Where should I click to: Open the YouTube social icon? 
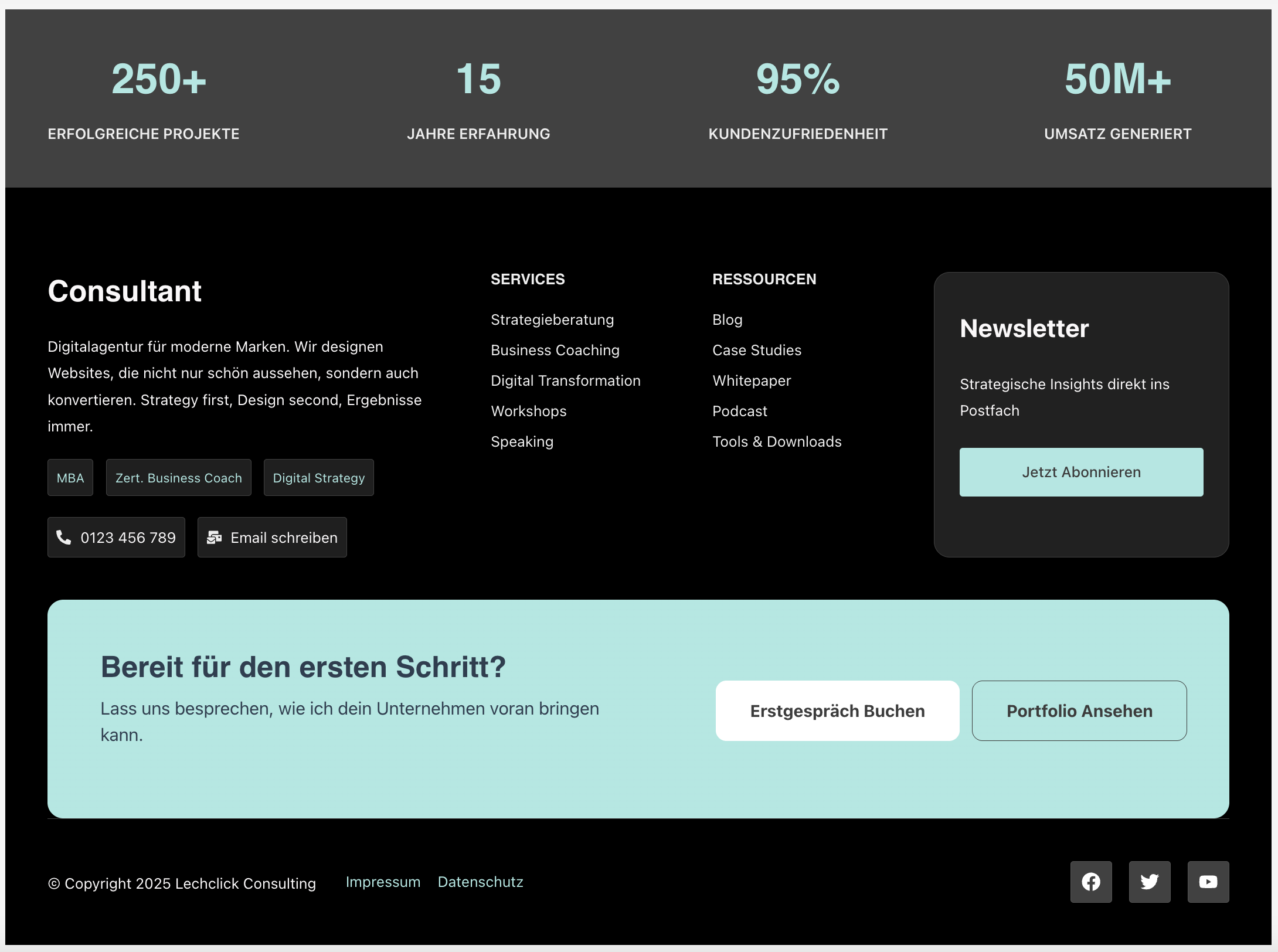tap(1208, 882)
